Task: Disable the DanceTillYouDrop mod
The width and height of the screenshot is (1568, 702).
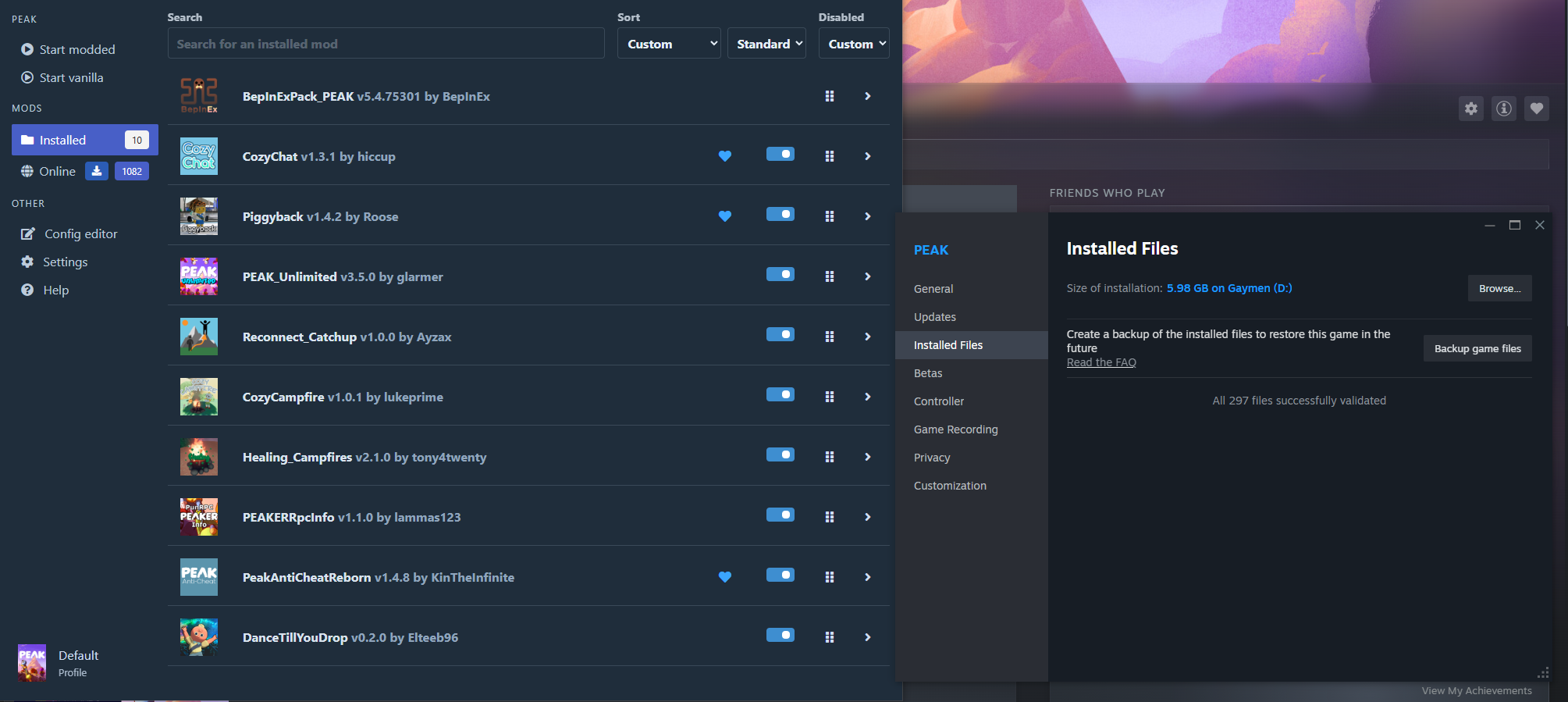Action: [780, 636]
